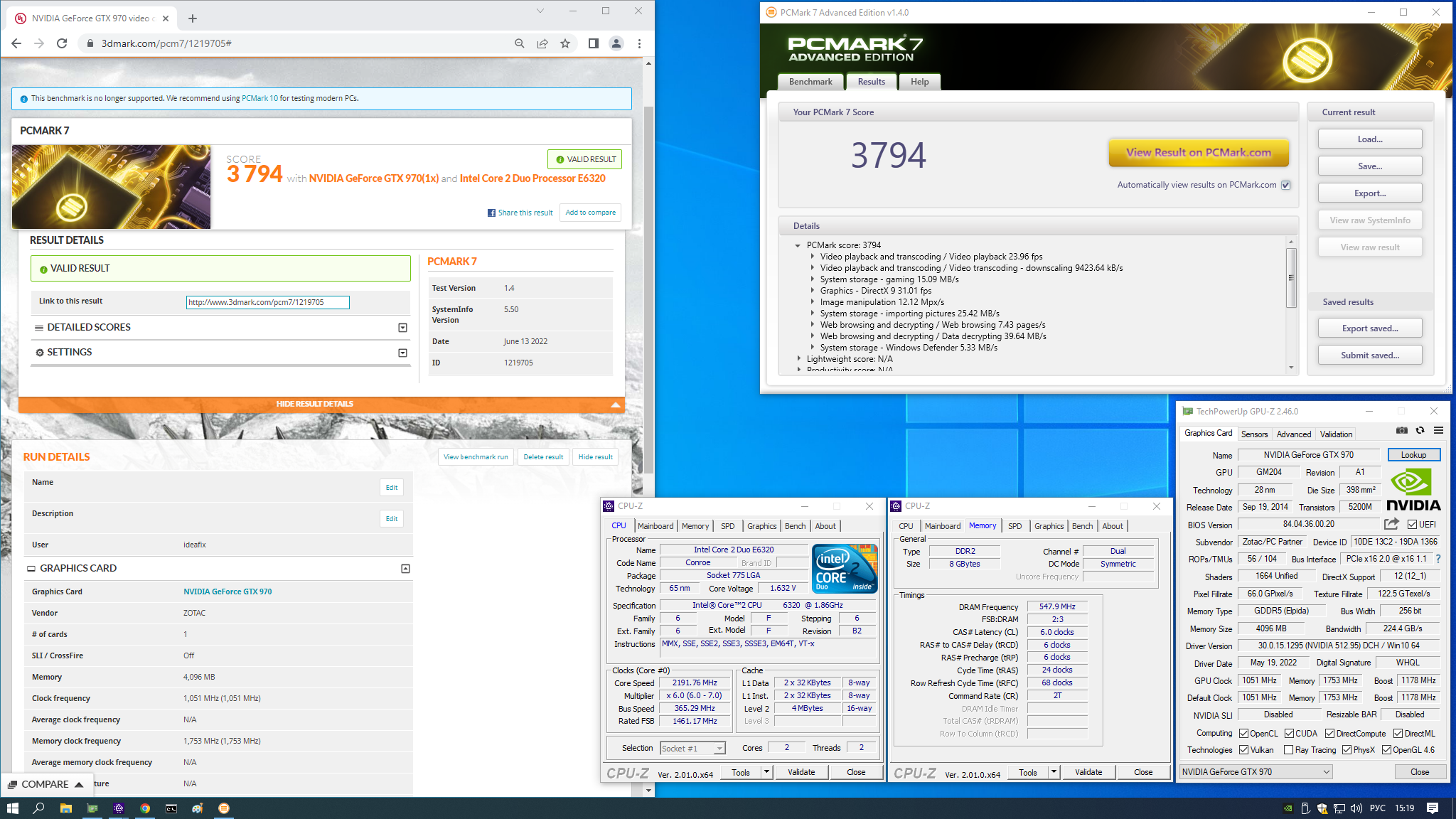
Task: Switch to Benchmark tab in PCMark 7
Action: pos(810,82)
